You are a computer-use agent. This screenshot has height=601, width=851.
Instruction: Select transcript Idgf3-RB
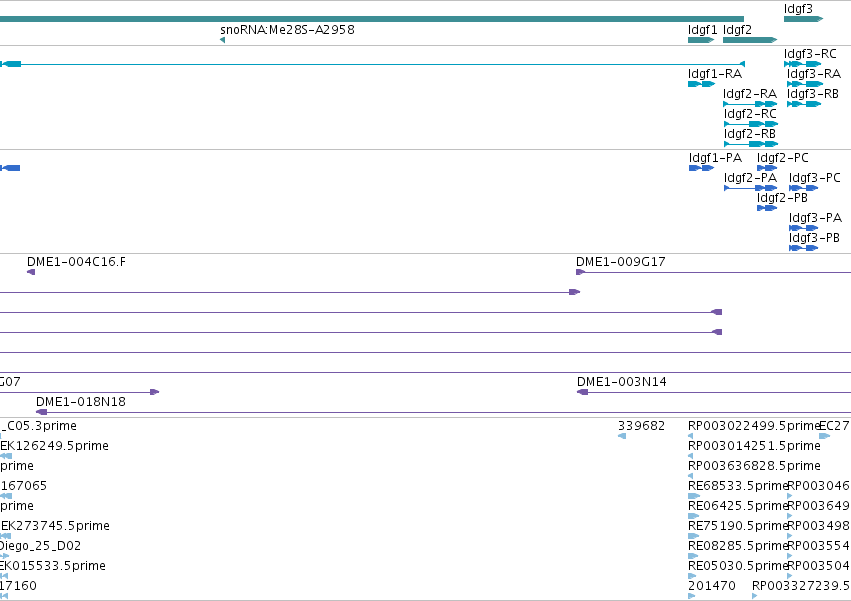(804, 104)
